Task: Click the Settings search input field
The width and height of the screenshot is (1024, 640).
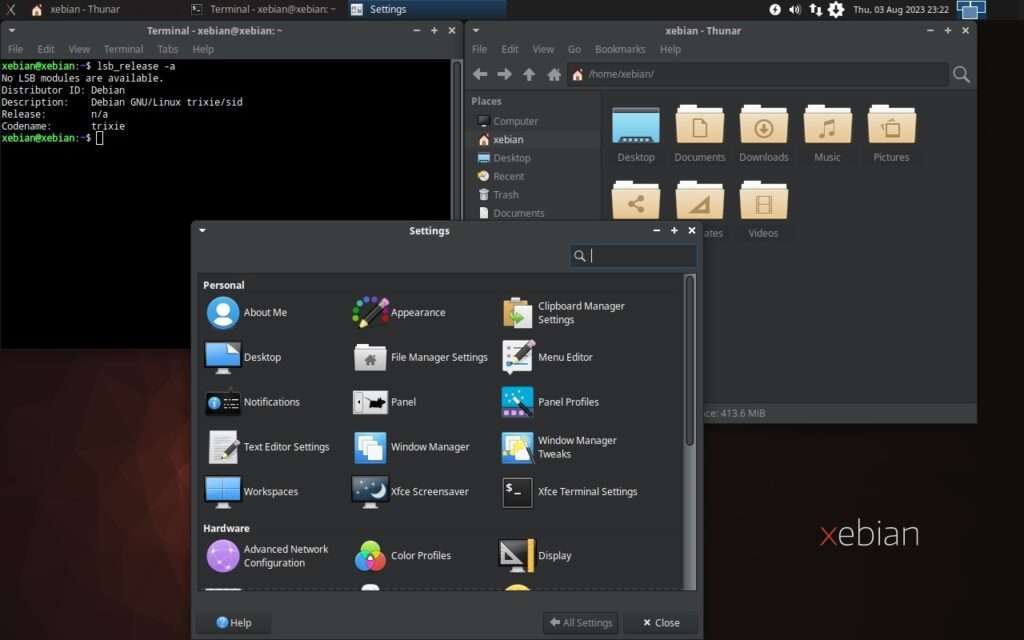Action: point(641,256)
